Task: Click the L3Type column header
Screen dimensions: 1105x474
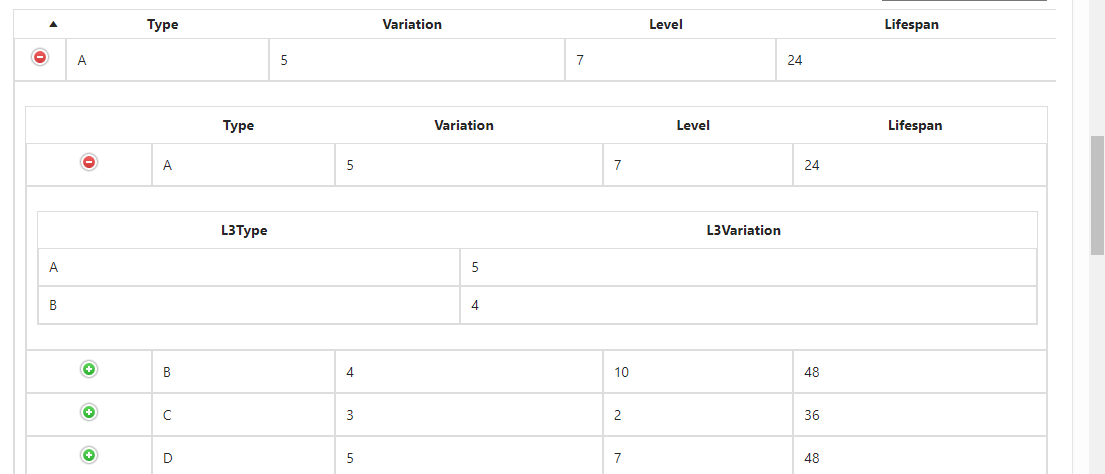Action: 244,230
